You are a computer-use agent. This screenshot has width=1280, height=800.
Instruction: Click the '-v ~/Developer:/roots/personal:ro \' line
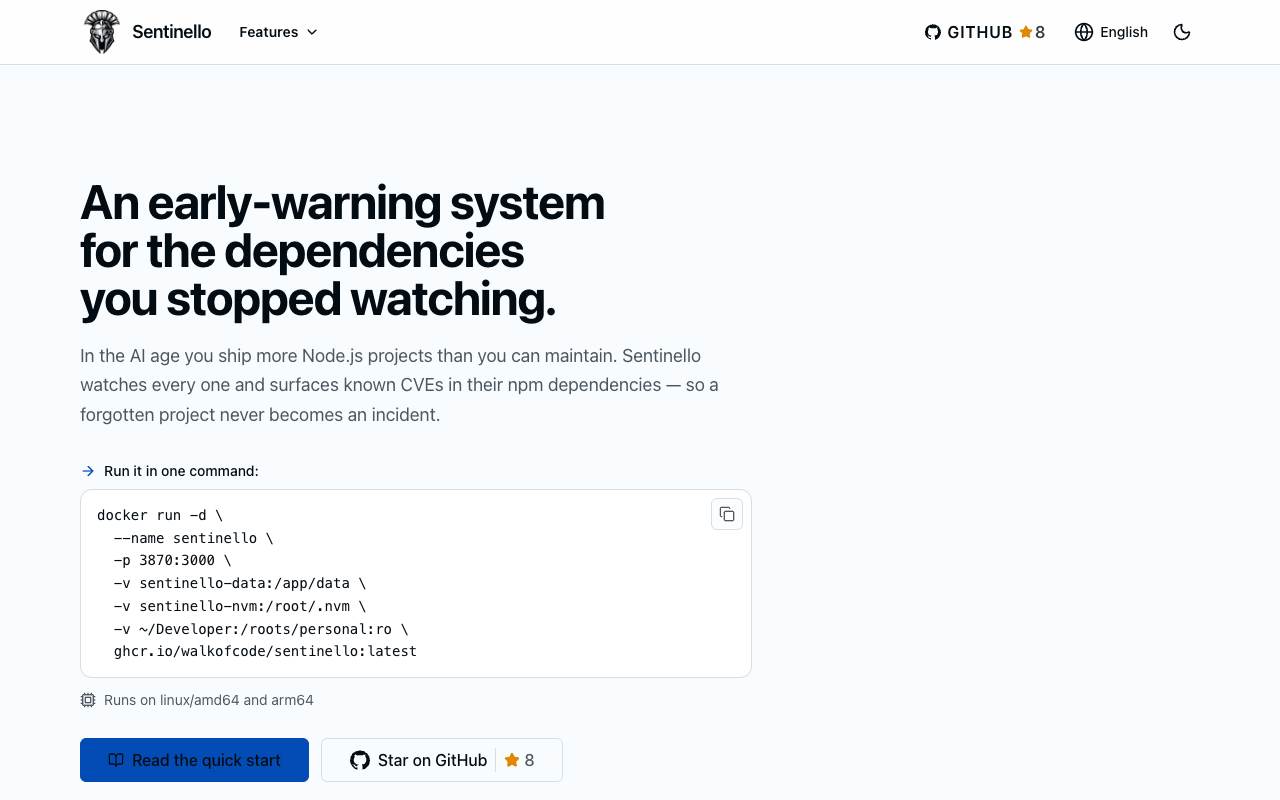[x=261, y=629]
